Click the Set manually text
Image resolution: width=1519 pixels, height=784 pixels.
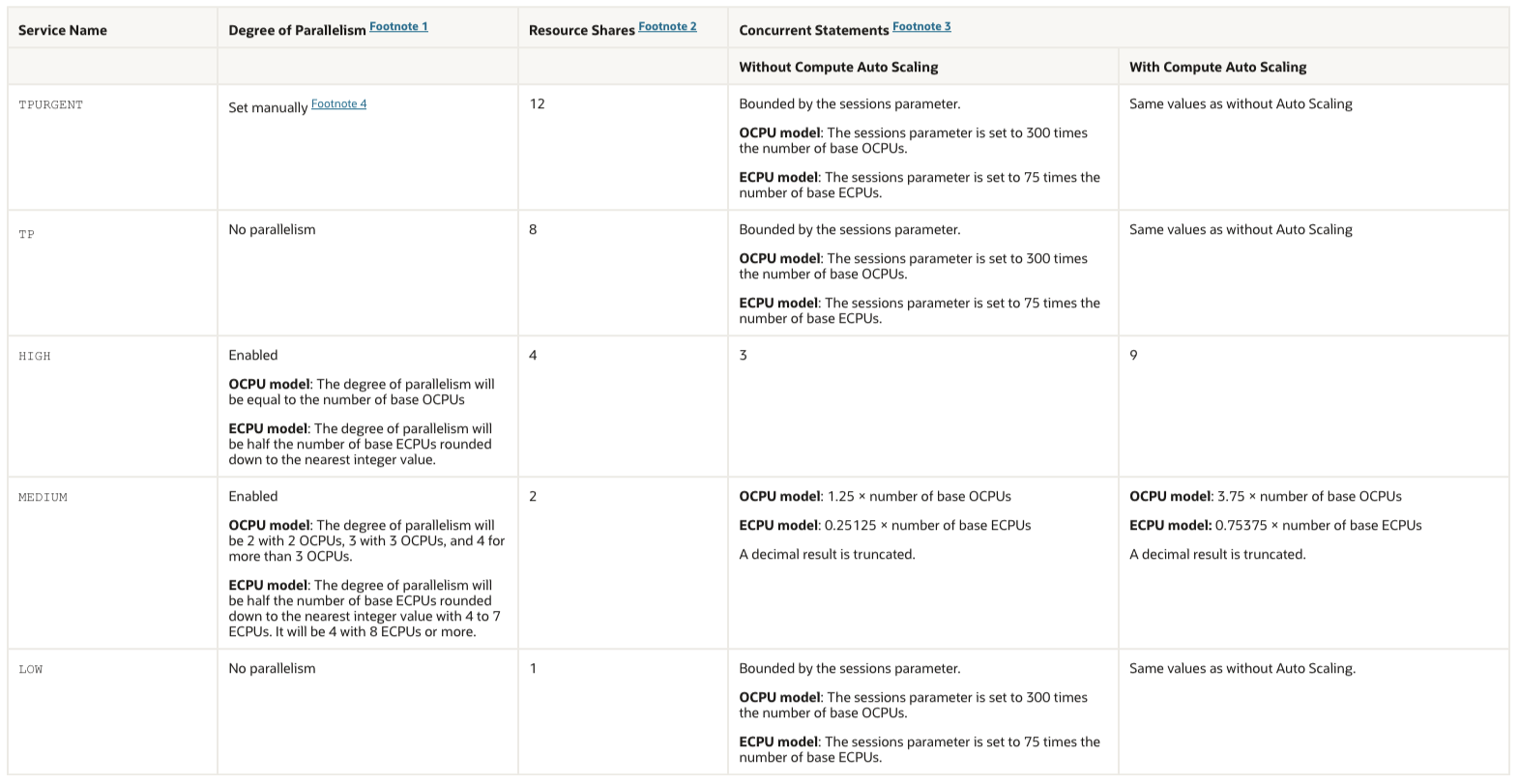(x=268, y=107)
